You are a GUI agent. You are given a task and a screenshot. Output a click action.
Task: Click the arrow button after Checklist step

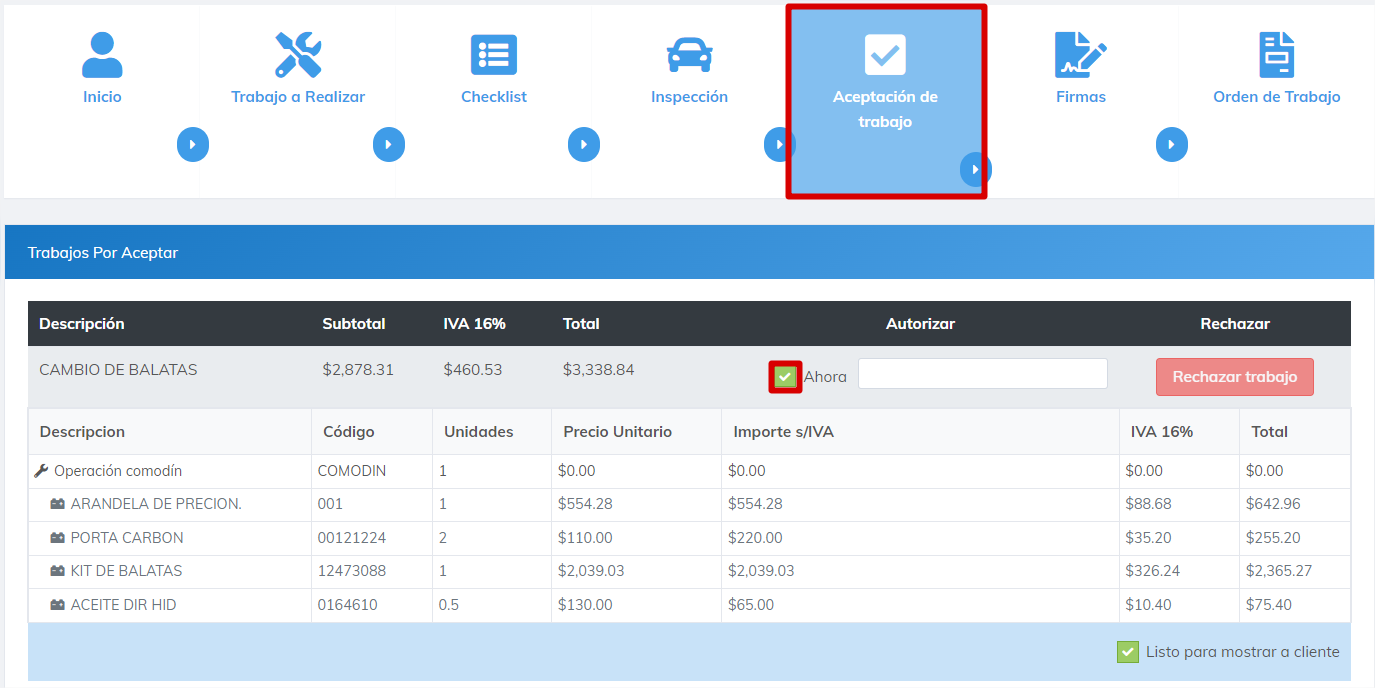pos(584,145)
